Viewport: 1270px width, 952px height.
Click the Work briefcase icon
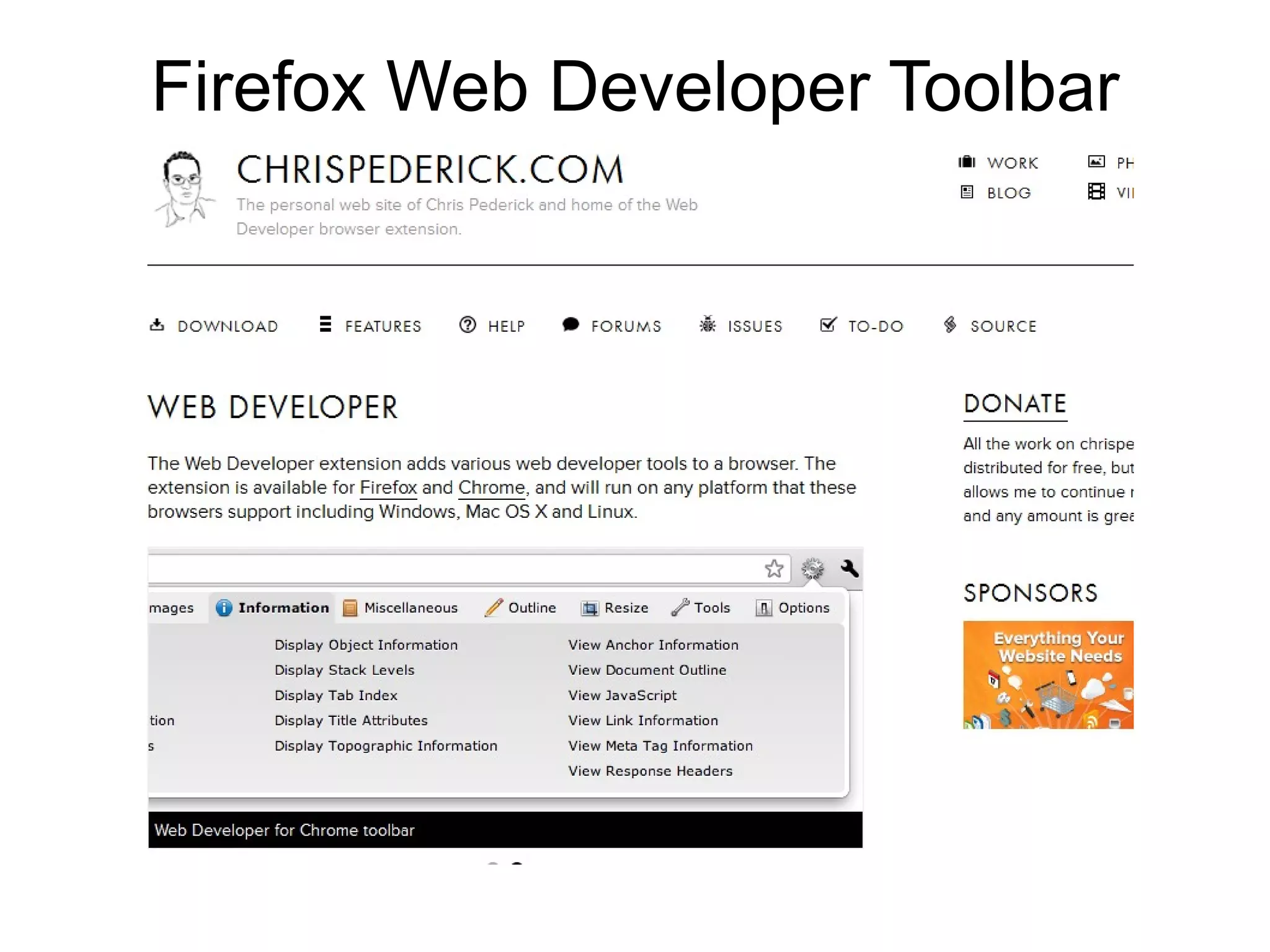[x=967, y=162]
